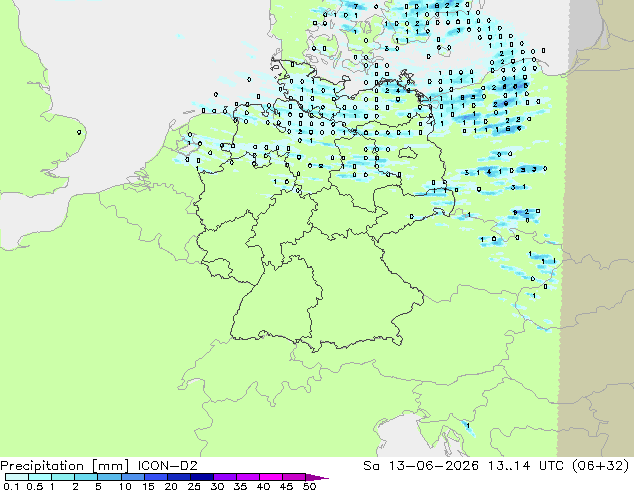Click the '0.5' legend scale value
634x490 pixels.
[x=34, y=486]
